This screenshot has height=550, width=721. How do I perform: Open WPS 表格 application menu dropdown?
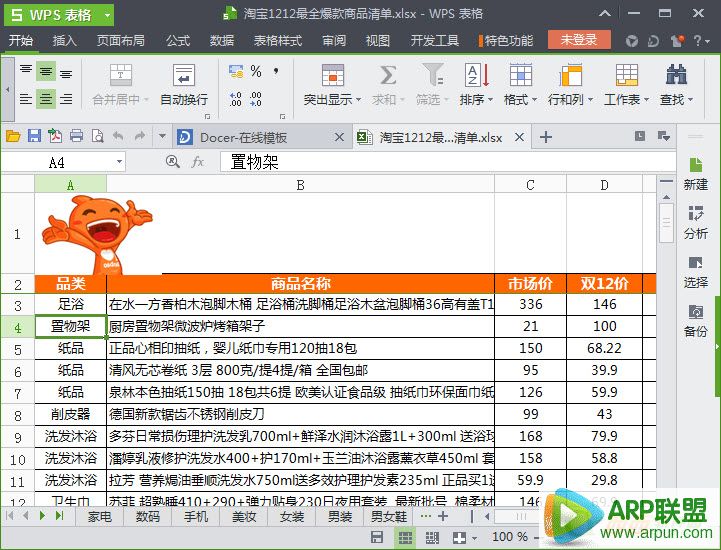(x=107, y=16)
